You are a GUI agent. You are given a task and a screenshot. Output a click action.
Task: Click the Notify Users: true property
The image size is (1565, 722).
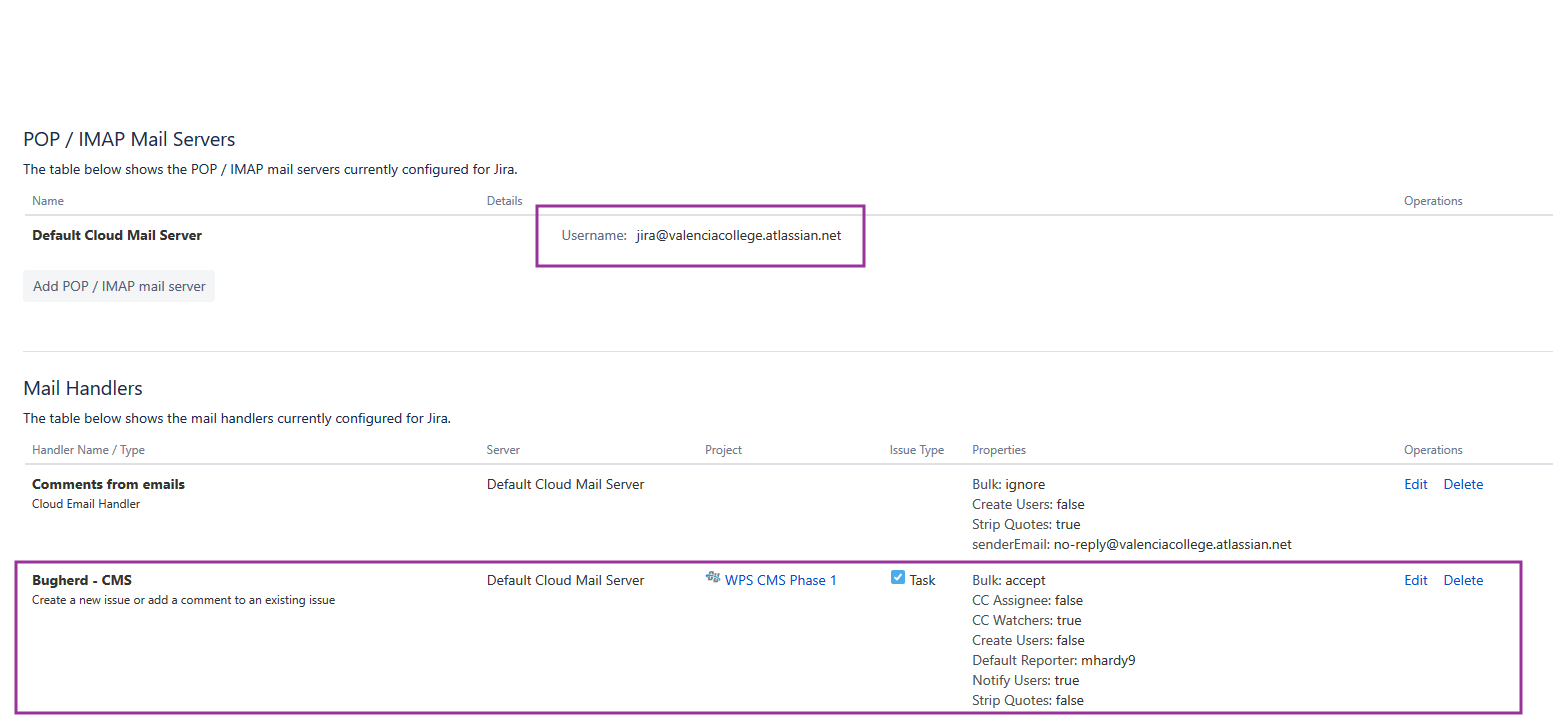[x=1025, y=680]
